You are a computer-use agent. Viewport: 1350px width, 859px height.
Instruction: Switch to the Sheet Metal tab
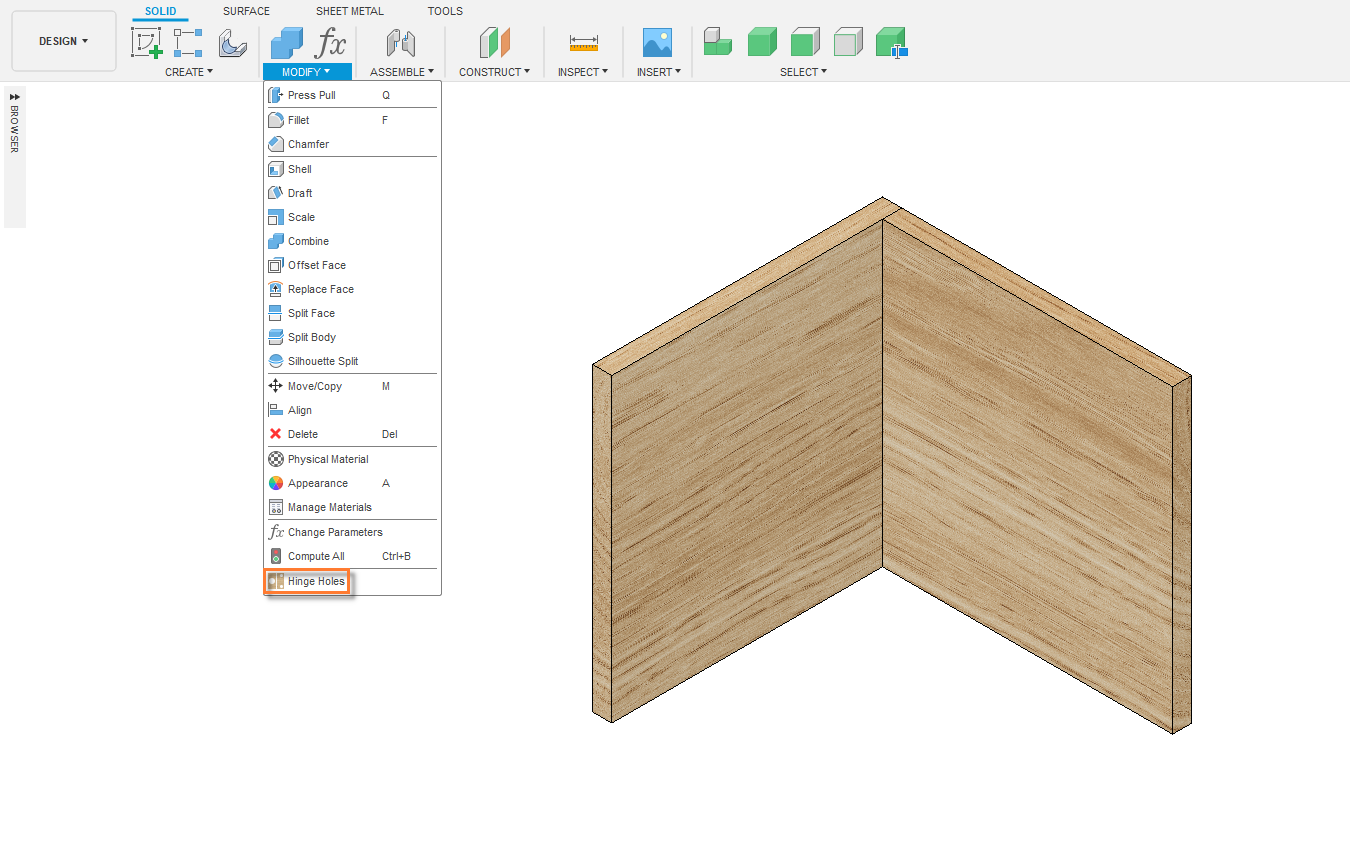pyautogui.click(x=349, y=11)
